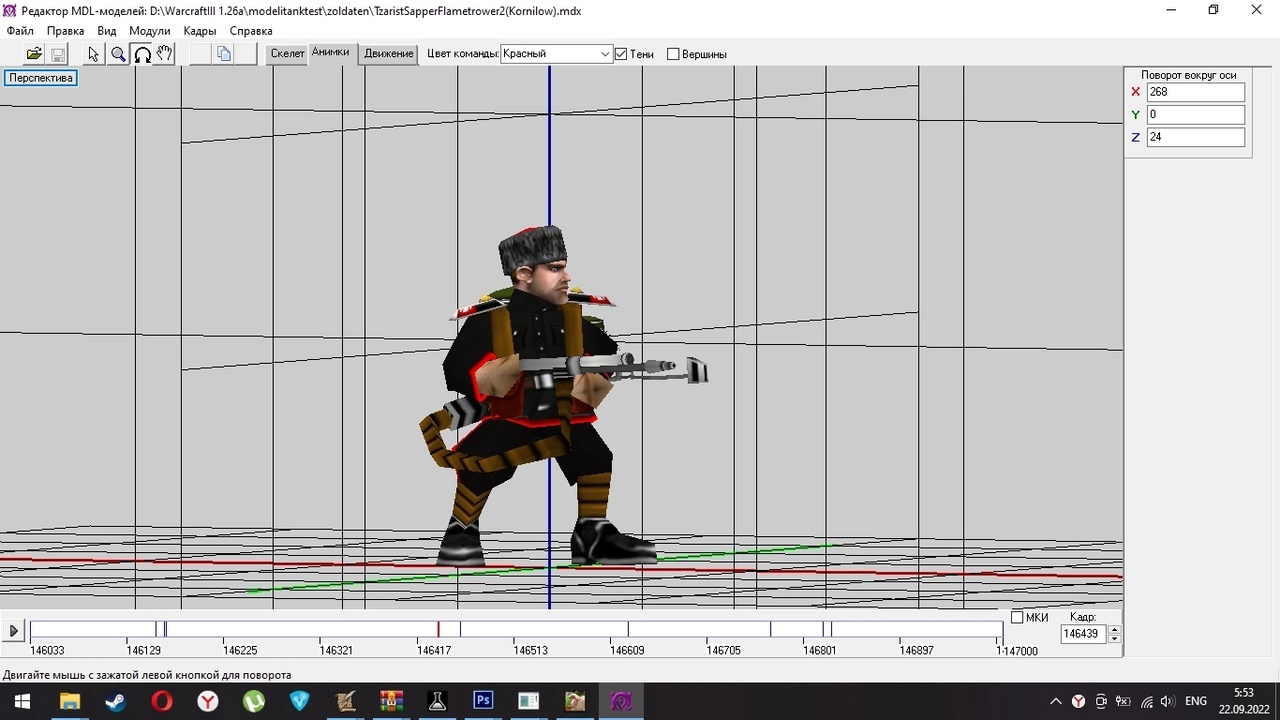
Task: Play the animation with the play button
Action: [x=14, y=631]
